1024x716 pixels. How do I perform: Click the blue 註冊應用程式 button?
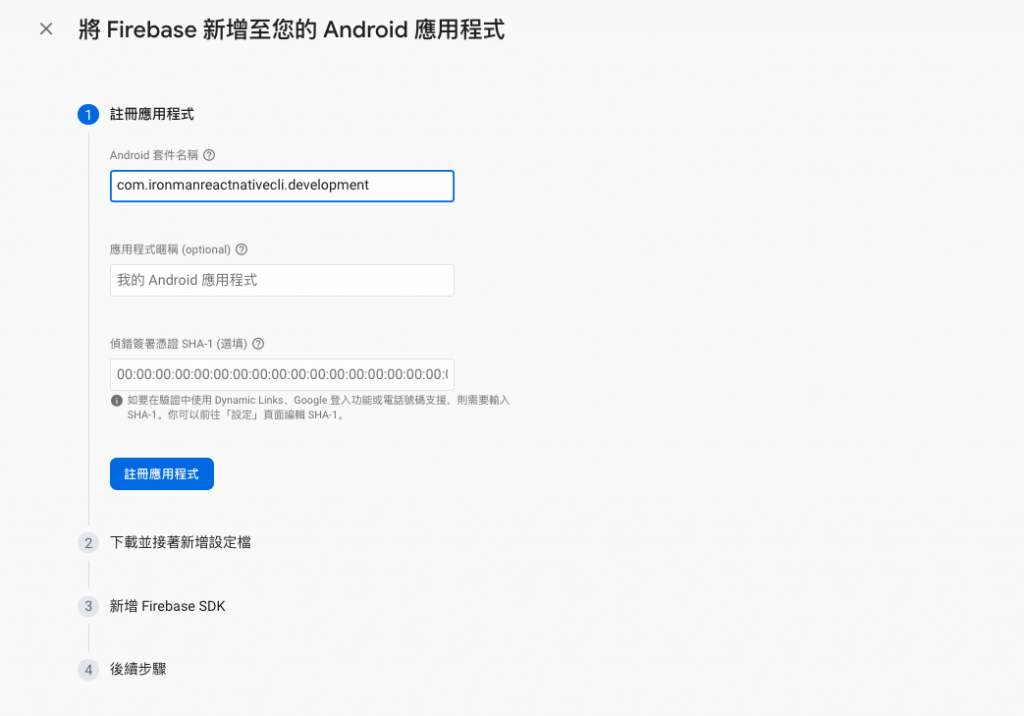pos(162,474)
